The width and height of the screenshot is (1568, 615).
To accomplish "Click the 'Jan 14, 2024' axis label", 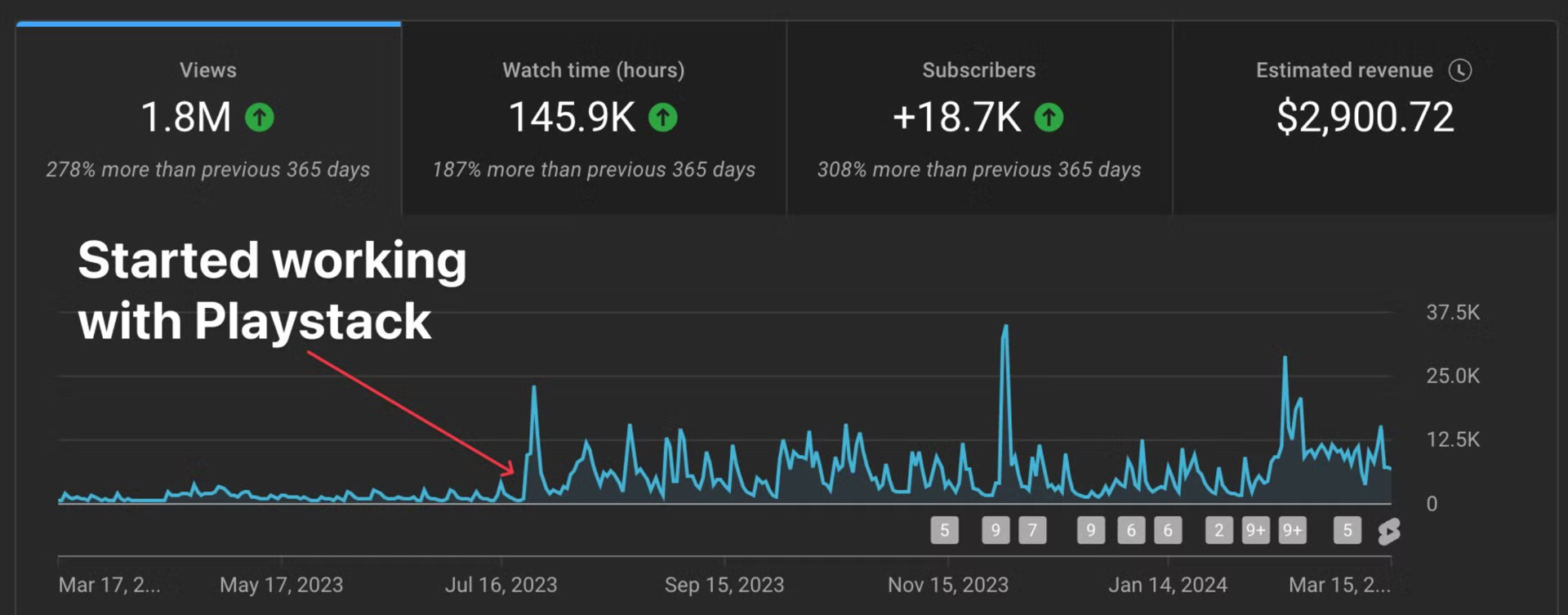I will tap(1168, 585).
